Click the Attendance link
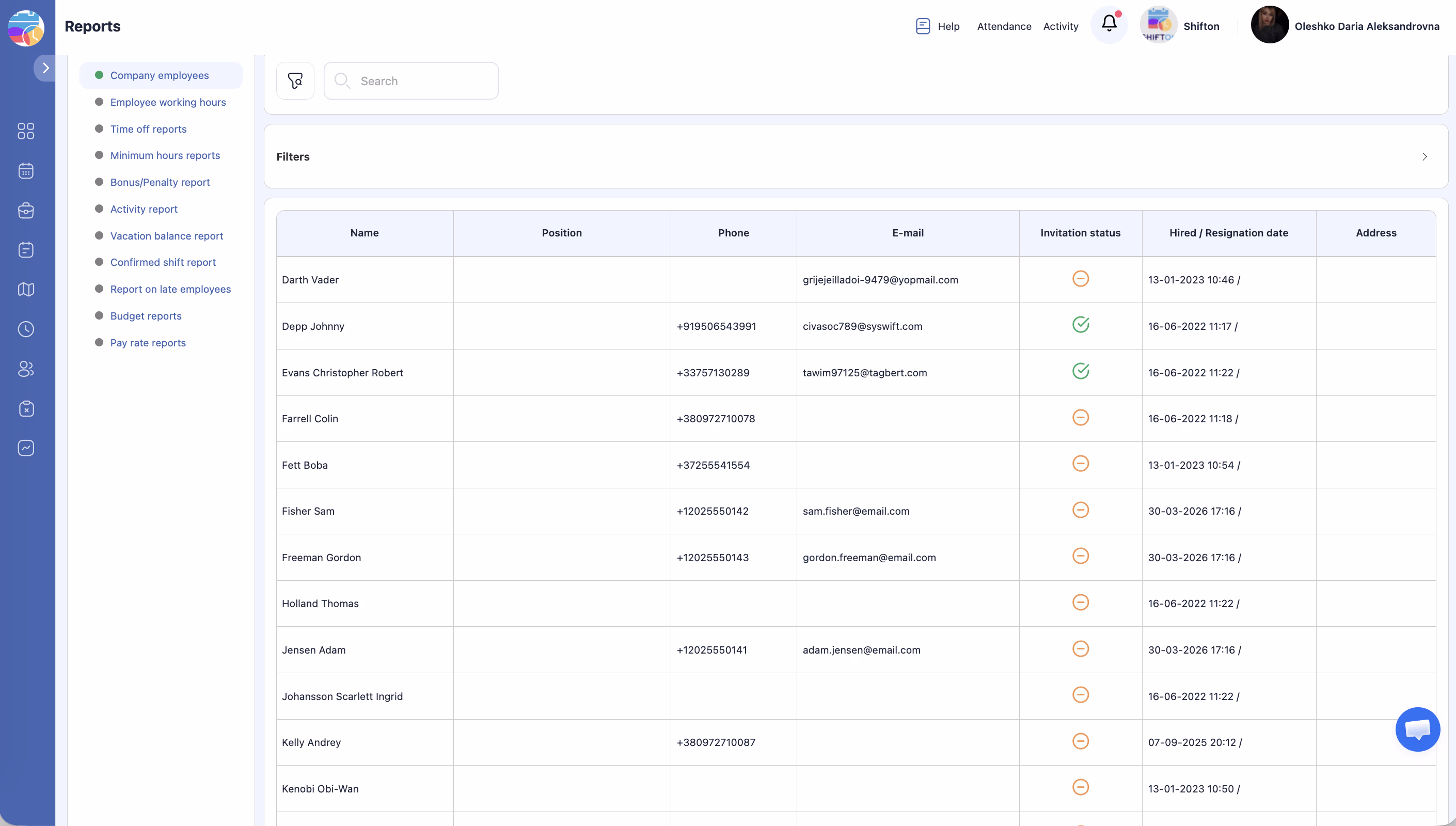 1004,26
